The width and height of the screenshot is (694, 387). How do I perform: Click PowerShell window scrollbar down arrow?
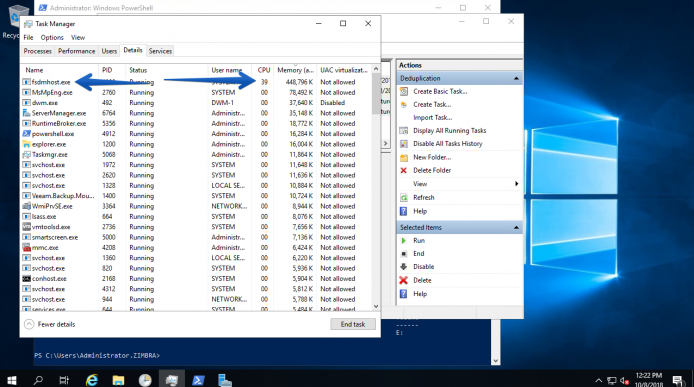click(x=496, y=361)
